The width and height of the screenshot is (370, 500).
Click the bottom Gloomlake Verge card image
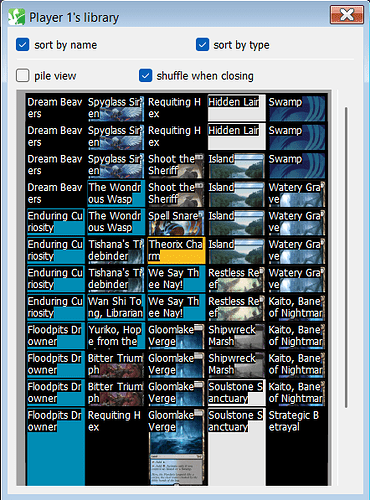coord(176,447)
